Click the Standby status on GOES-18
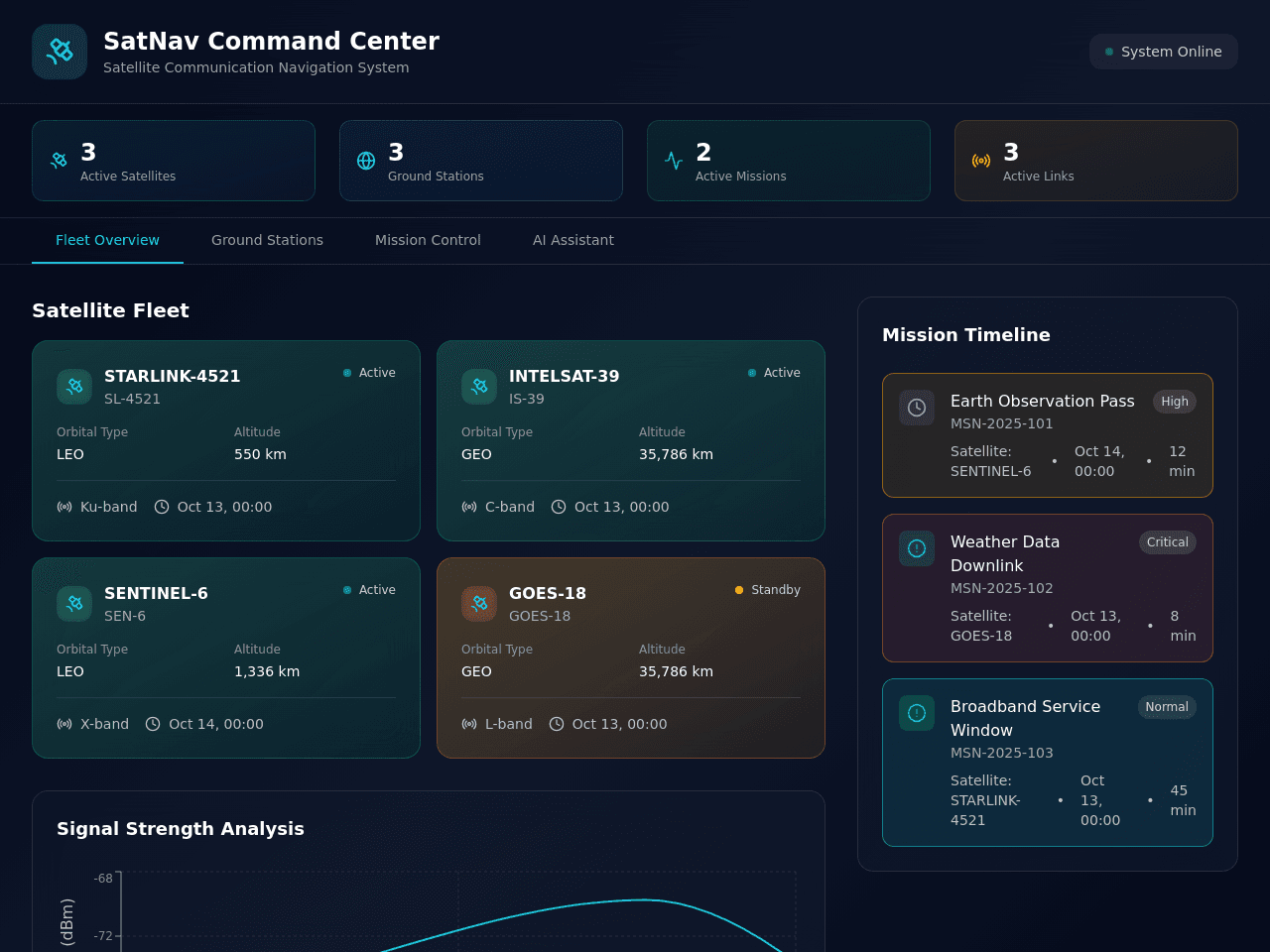 pos(768,590)
